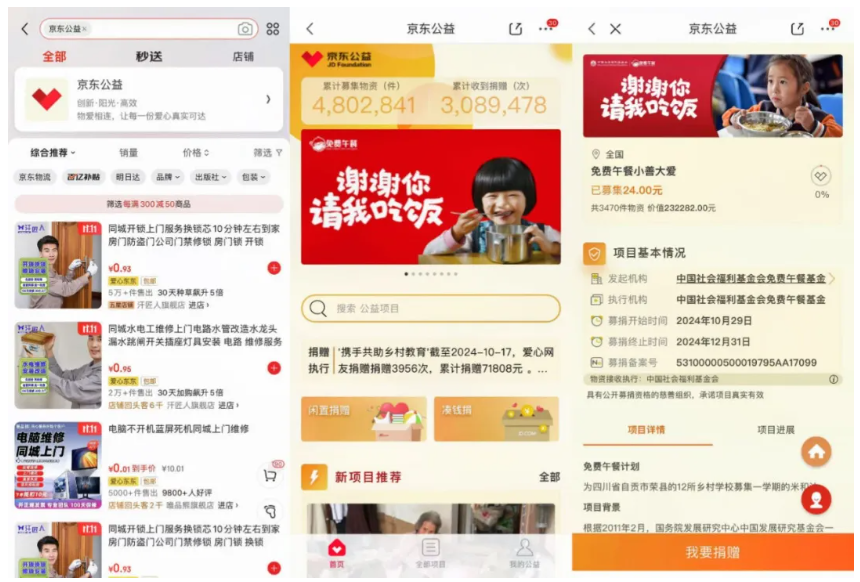Open the 凑钱捐 card
This screenshot has height=582, width=860.
496,419
